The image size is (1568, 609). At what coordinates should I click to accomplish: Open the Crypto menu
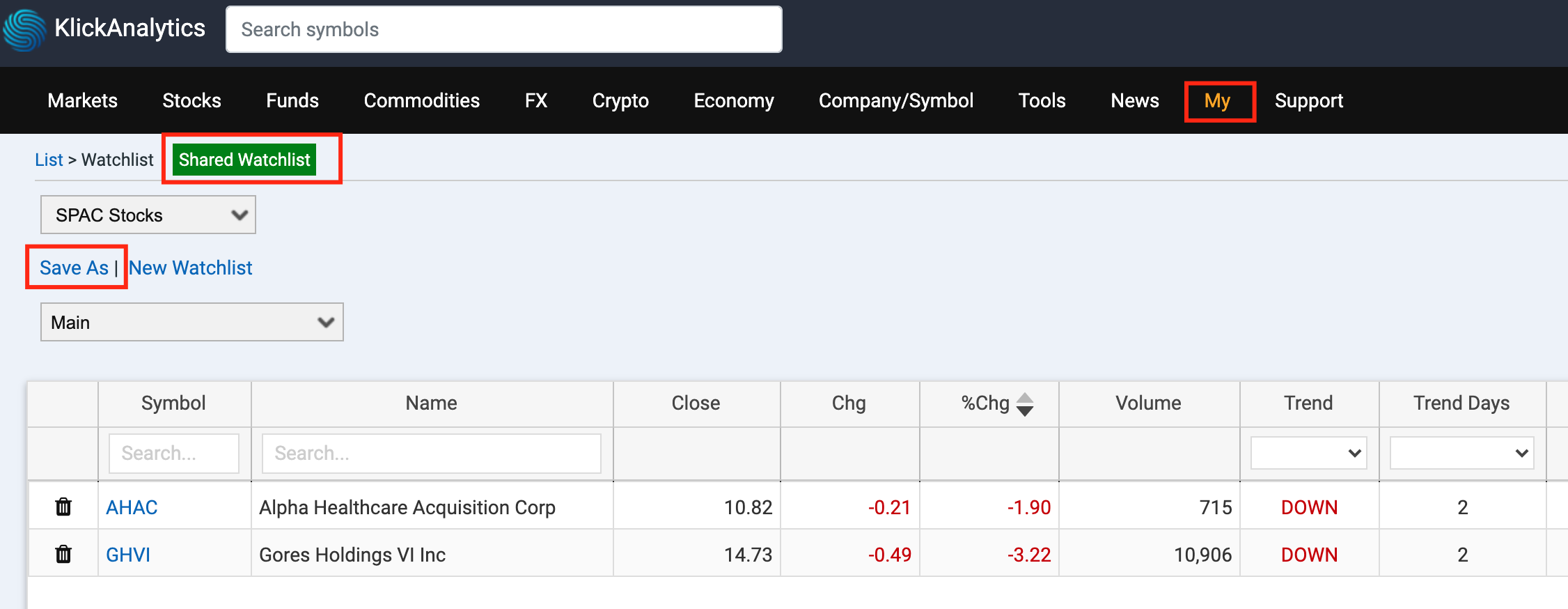click(620, 100)
